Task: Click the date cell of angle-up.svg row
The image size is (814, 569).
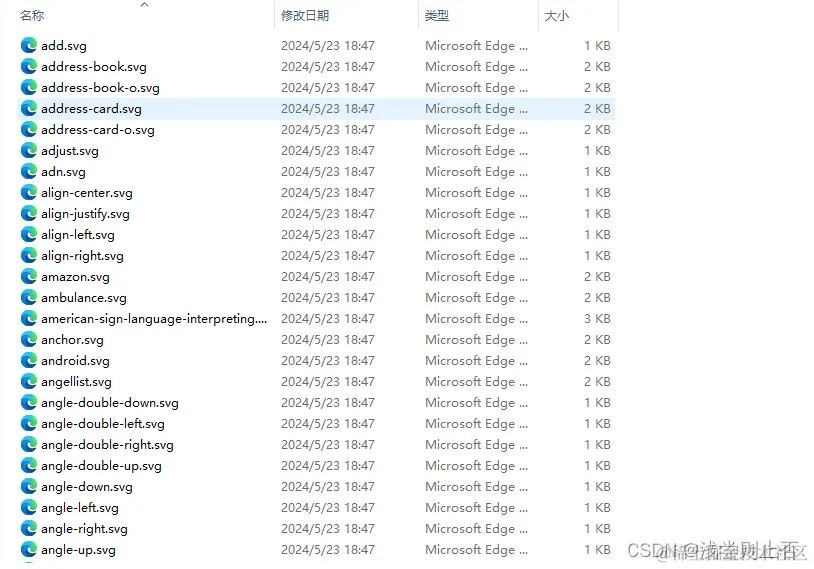Action: [x=328, y=550]
